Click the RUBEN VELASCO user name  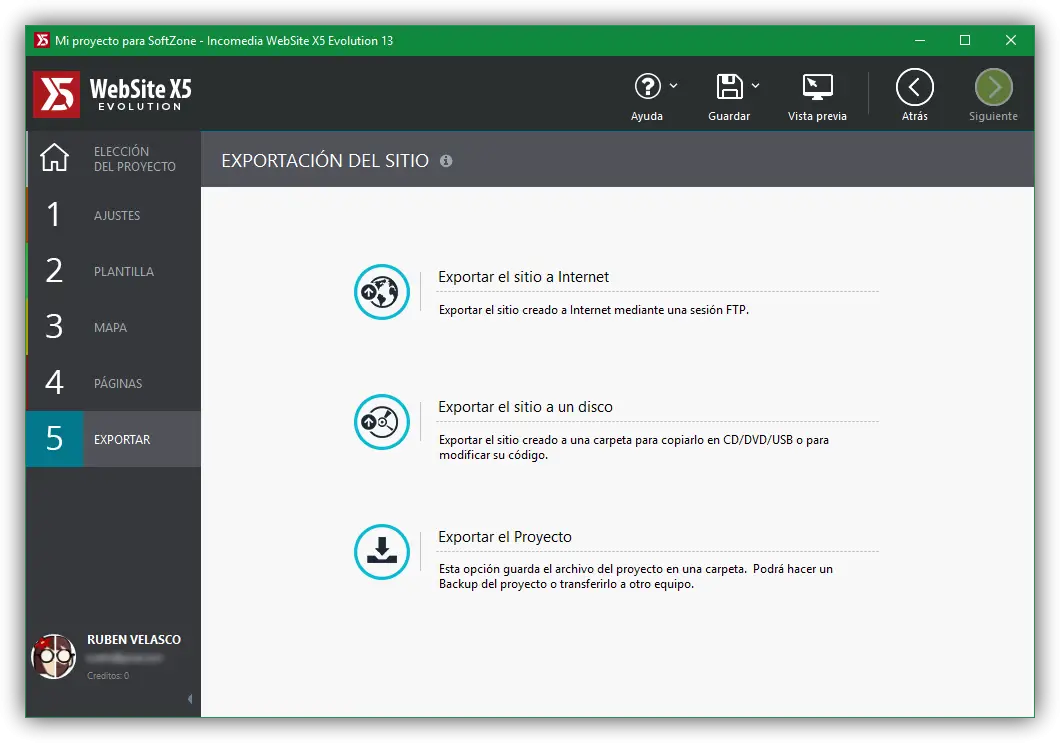click(x=134, y=640)
